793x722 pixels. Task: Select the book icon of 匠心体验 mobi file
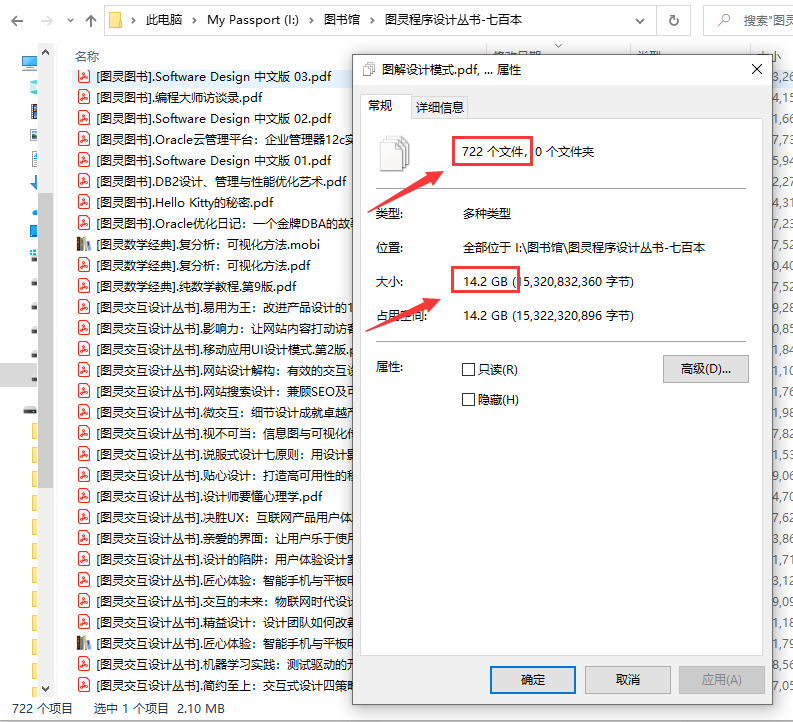click(83, 643)
